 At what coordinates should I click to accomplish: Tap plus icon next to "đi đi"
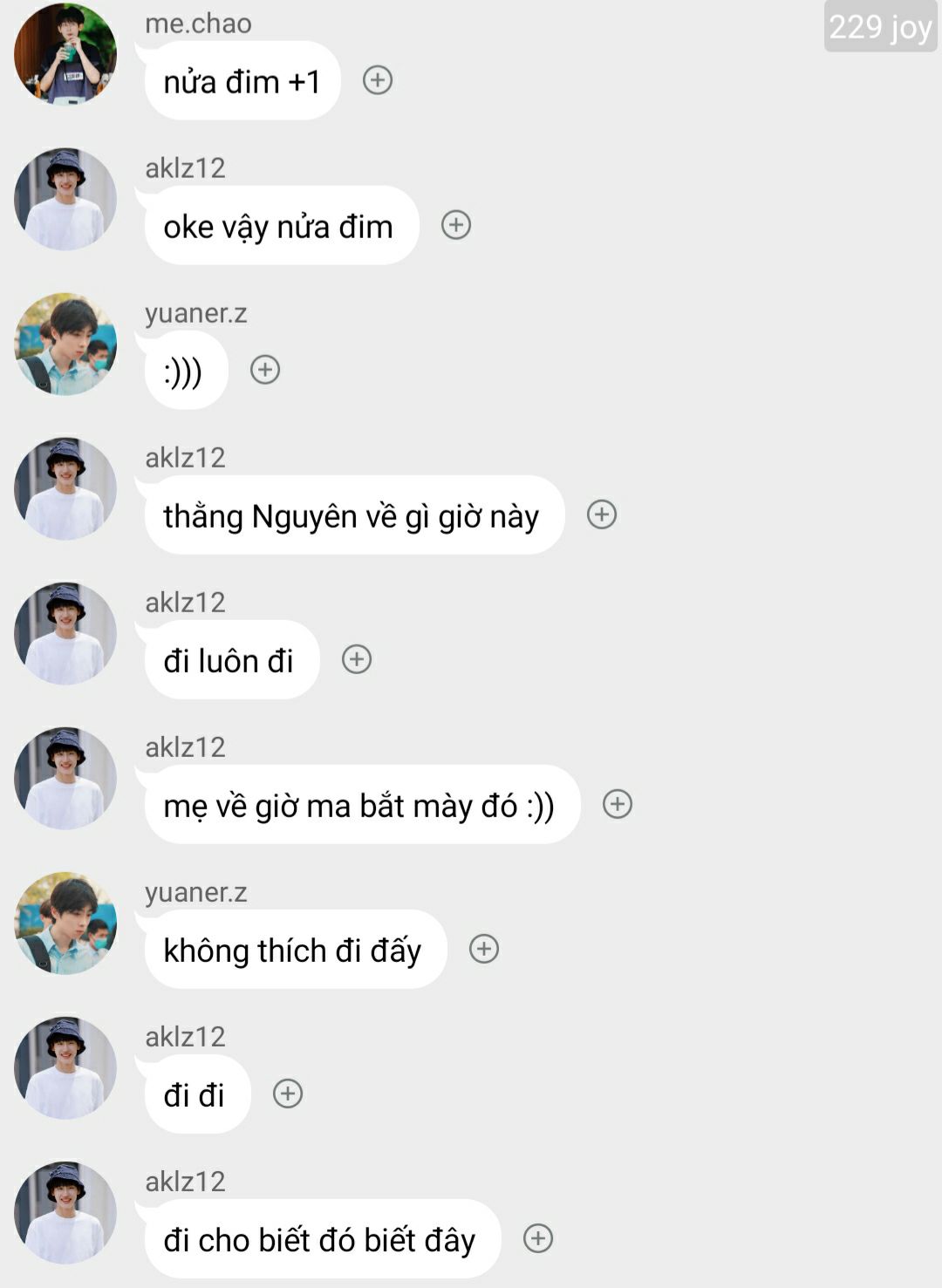click(288, 1094)
